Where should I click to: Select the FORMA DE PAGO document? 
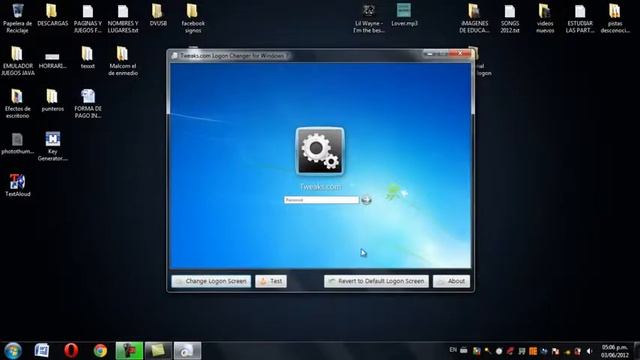click(x=88, y=104)
